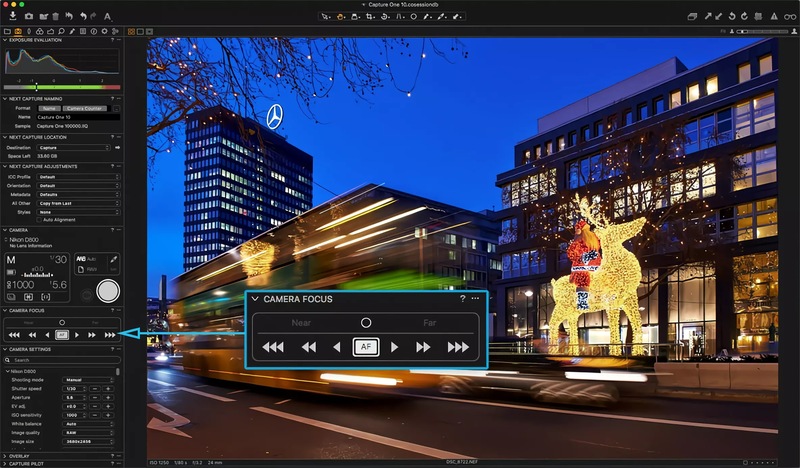800x468 pixels.
Task: Click the trash Delete icon in toolbar
Action: [x=56, y=16]
